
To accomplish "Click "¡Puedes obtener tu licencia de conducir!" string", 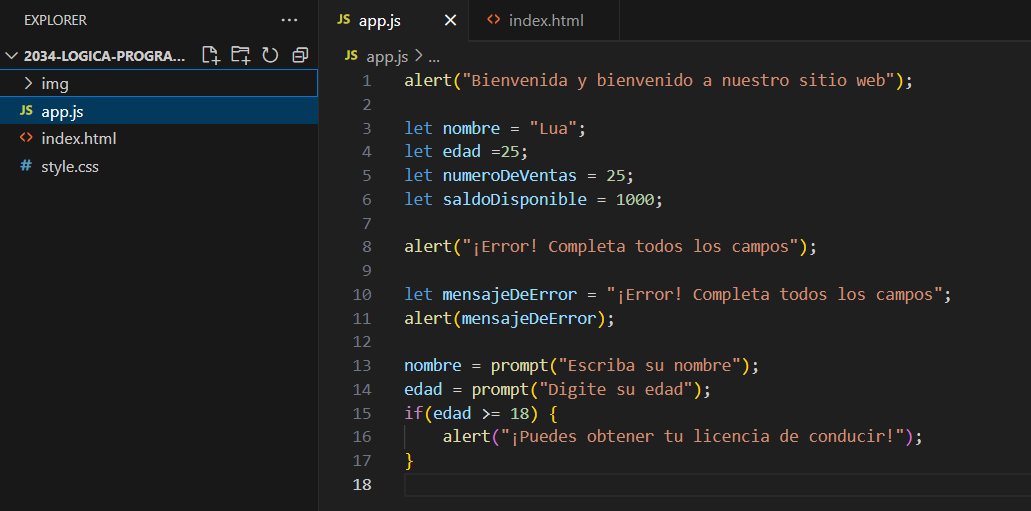I will pyautogui.click(x=703, y=436).
